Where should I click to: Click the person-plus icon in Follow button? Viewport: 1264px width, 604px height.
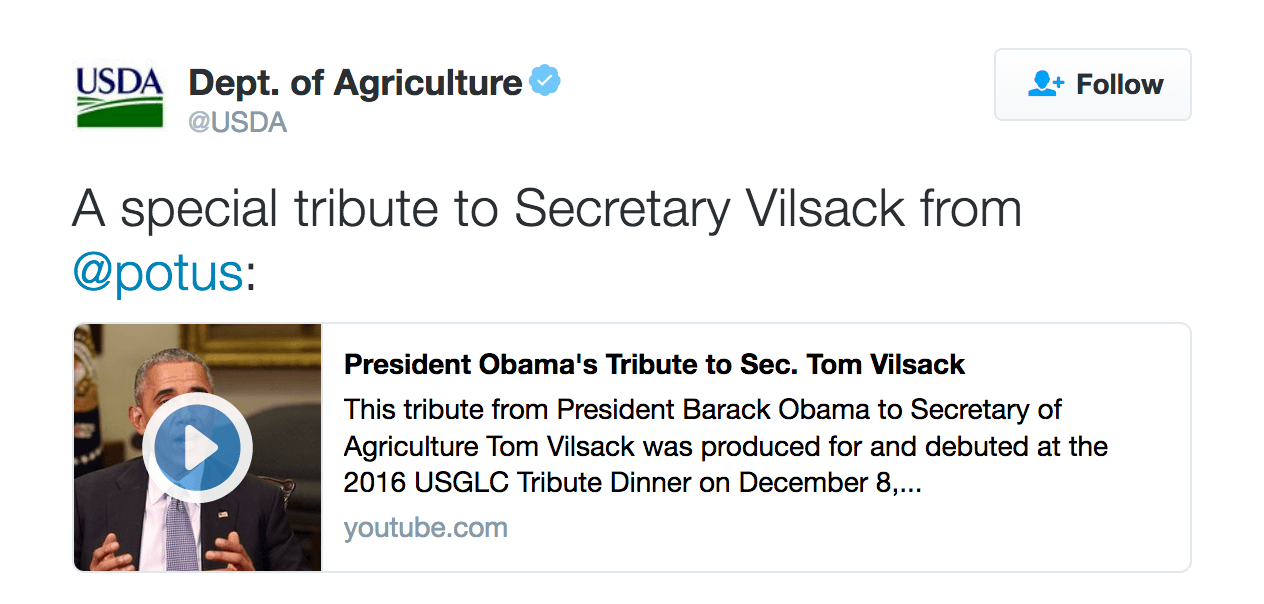point(1046,84)
